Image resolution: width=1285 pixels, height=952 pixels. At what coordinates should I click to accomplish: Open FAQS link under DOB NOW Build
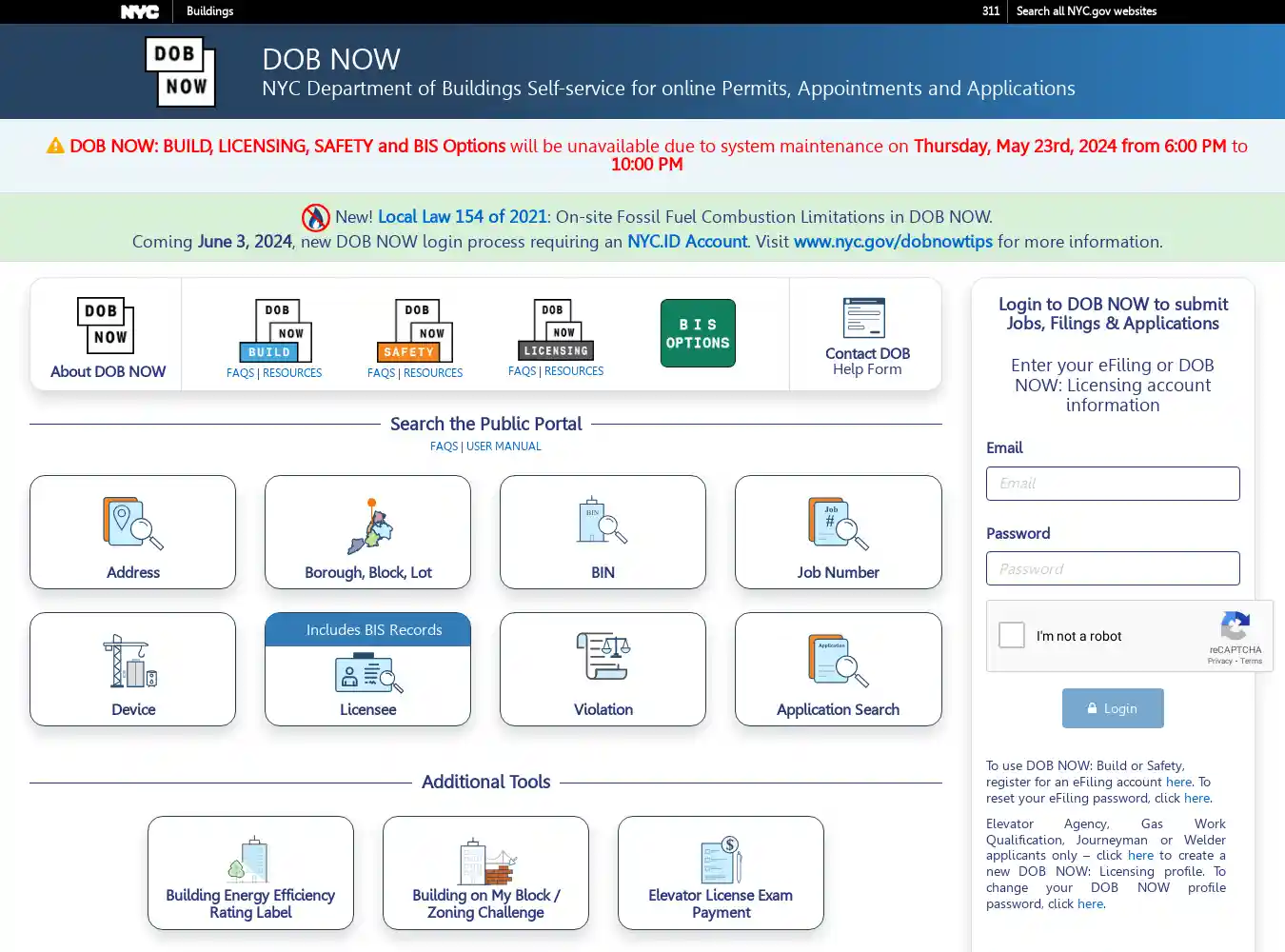coord(240,373)
